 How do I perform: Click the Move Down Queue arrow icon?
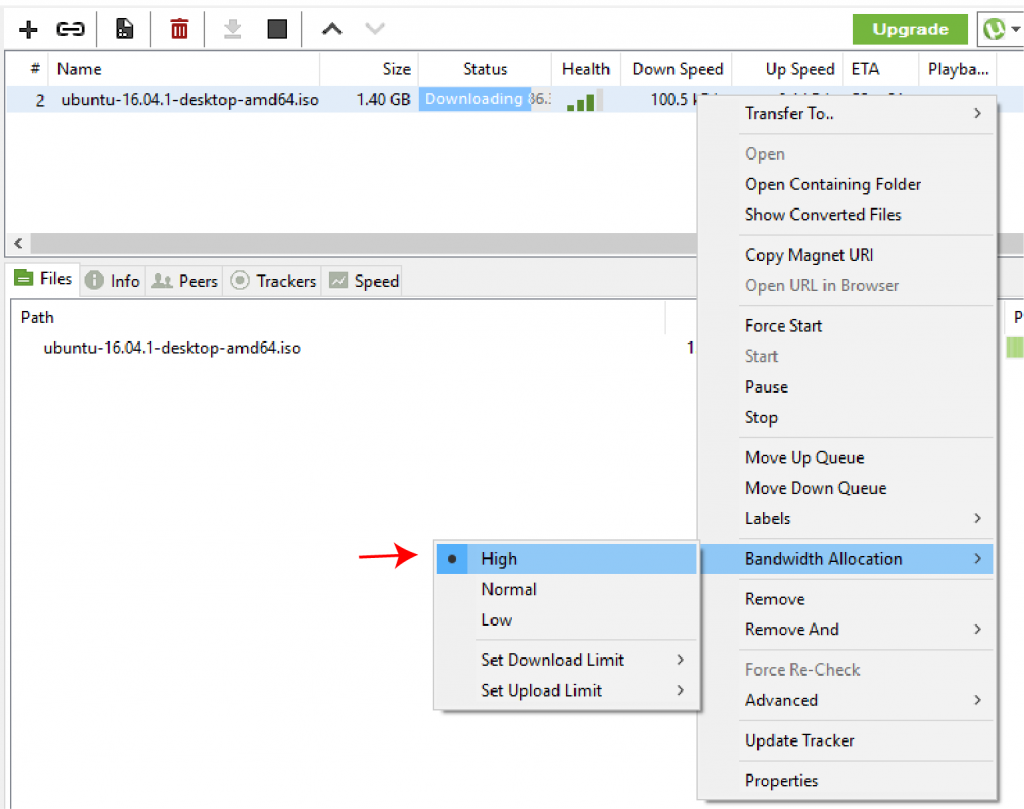(375, 29)
